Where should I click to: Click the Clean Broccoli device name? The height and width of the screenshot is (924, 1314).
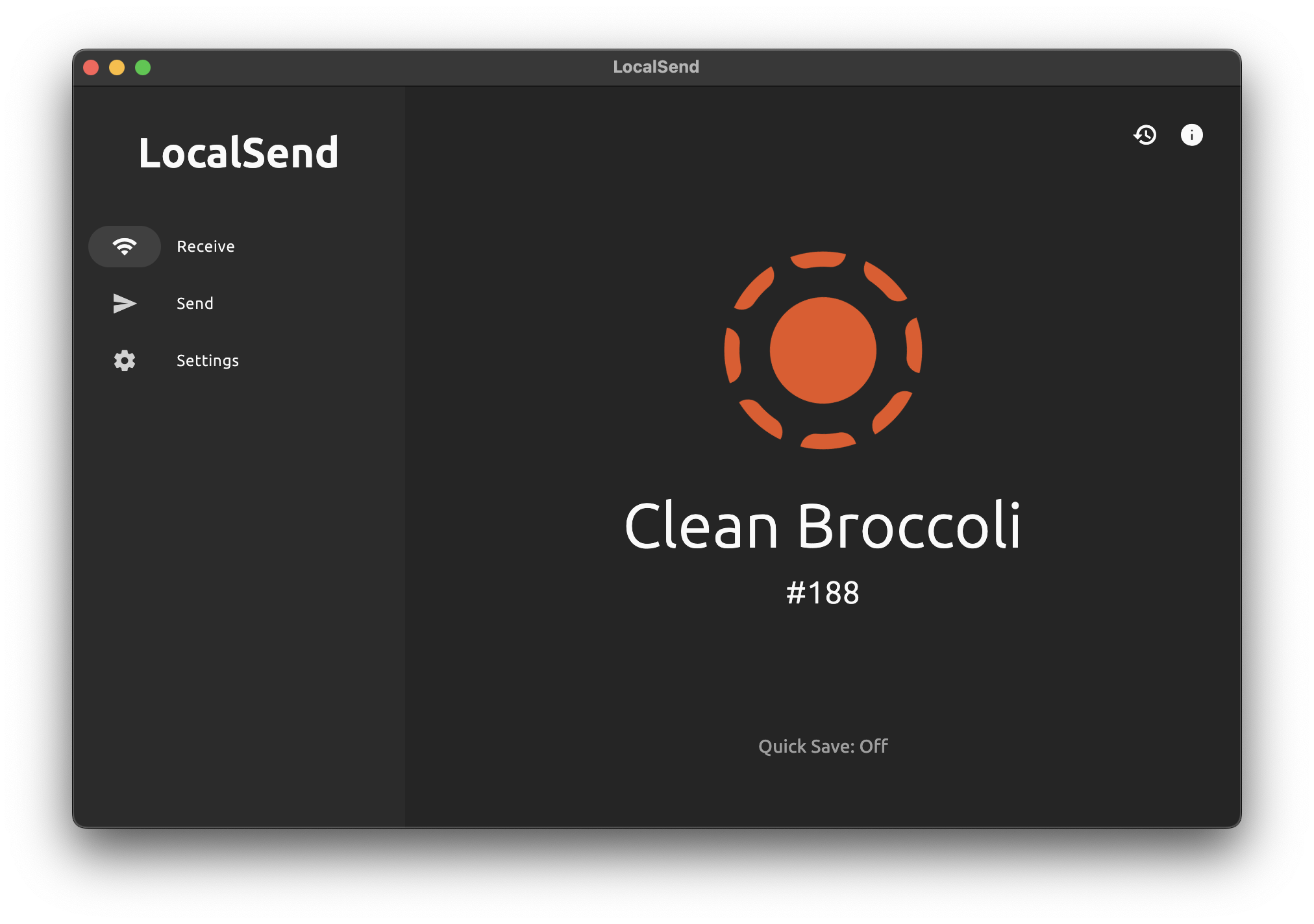point(823,526)
